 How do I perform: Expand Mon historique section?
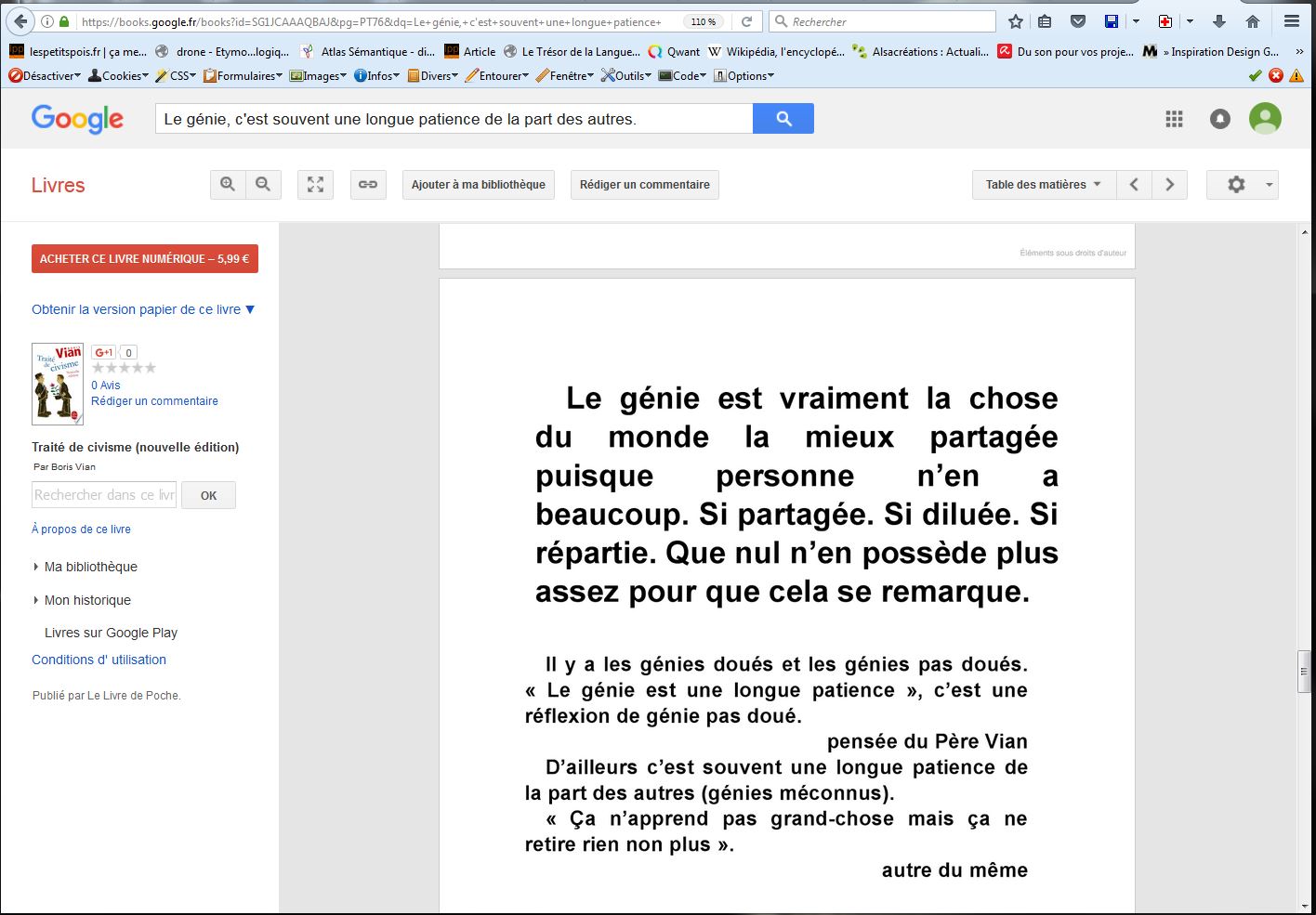(87, 600)
